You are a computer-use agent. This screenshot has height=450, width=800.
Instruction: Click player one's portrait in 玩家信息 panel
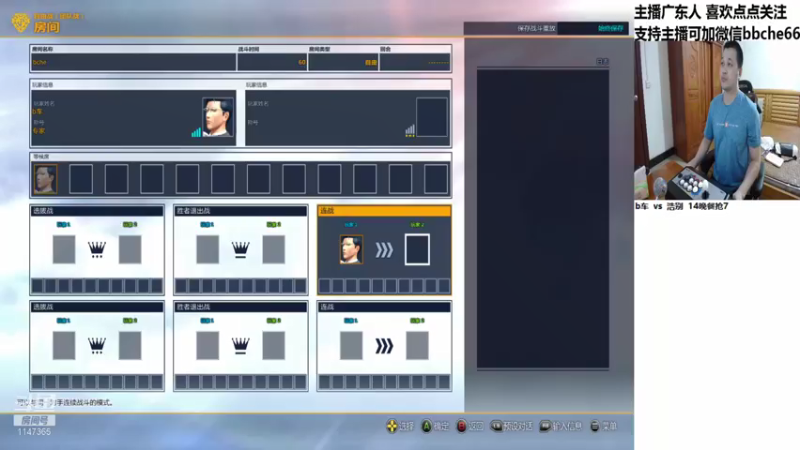click(x=218, y=117)
